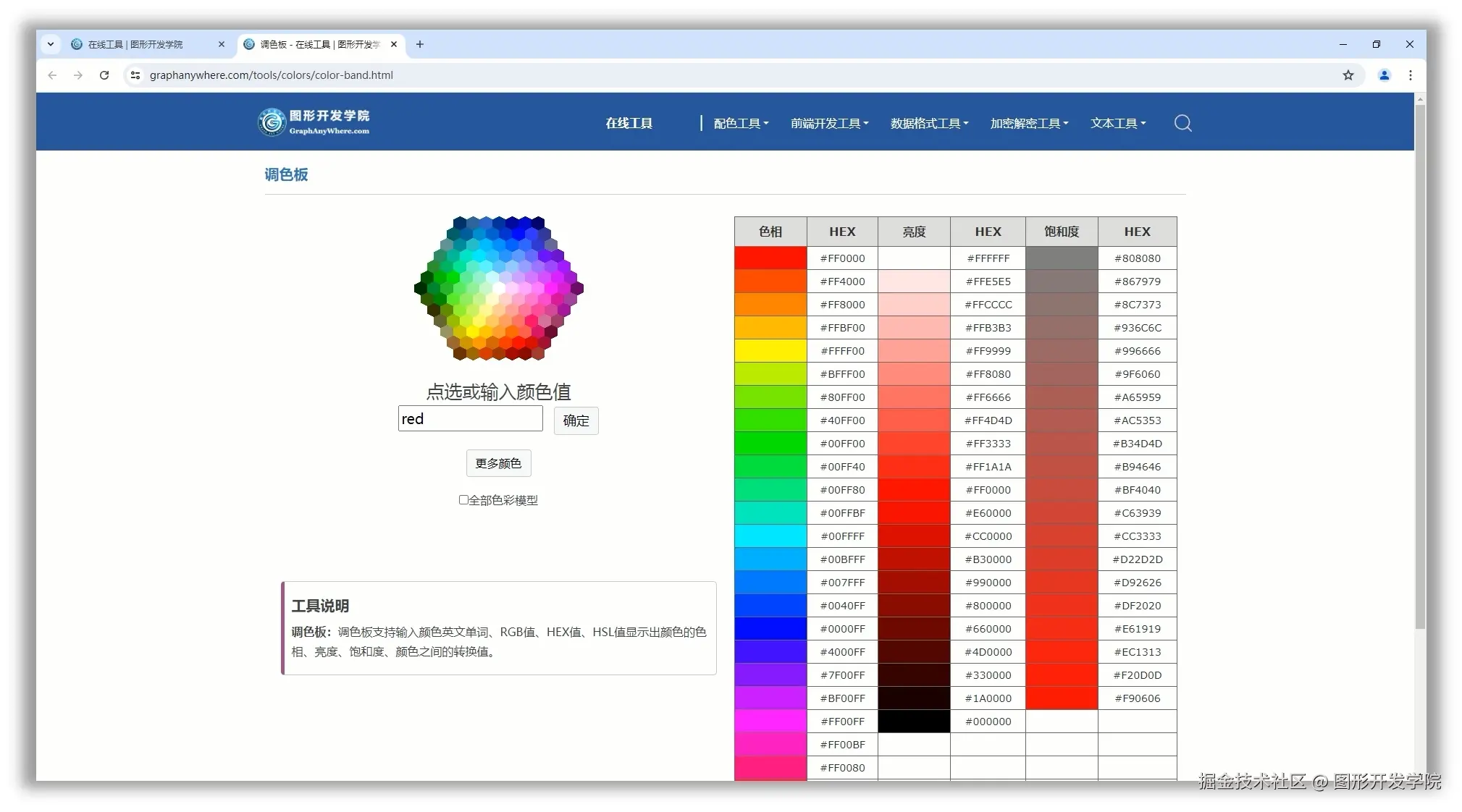Click the site info icon in address bar
Screen dimensions: 1462x812
coord(135,75)
